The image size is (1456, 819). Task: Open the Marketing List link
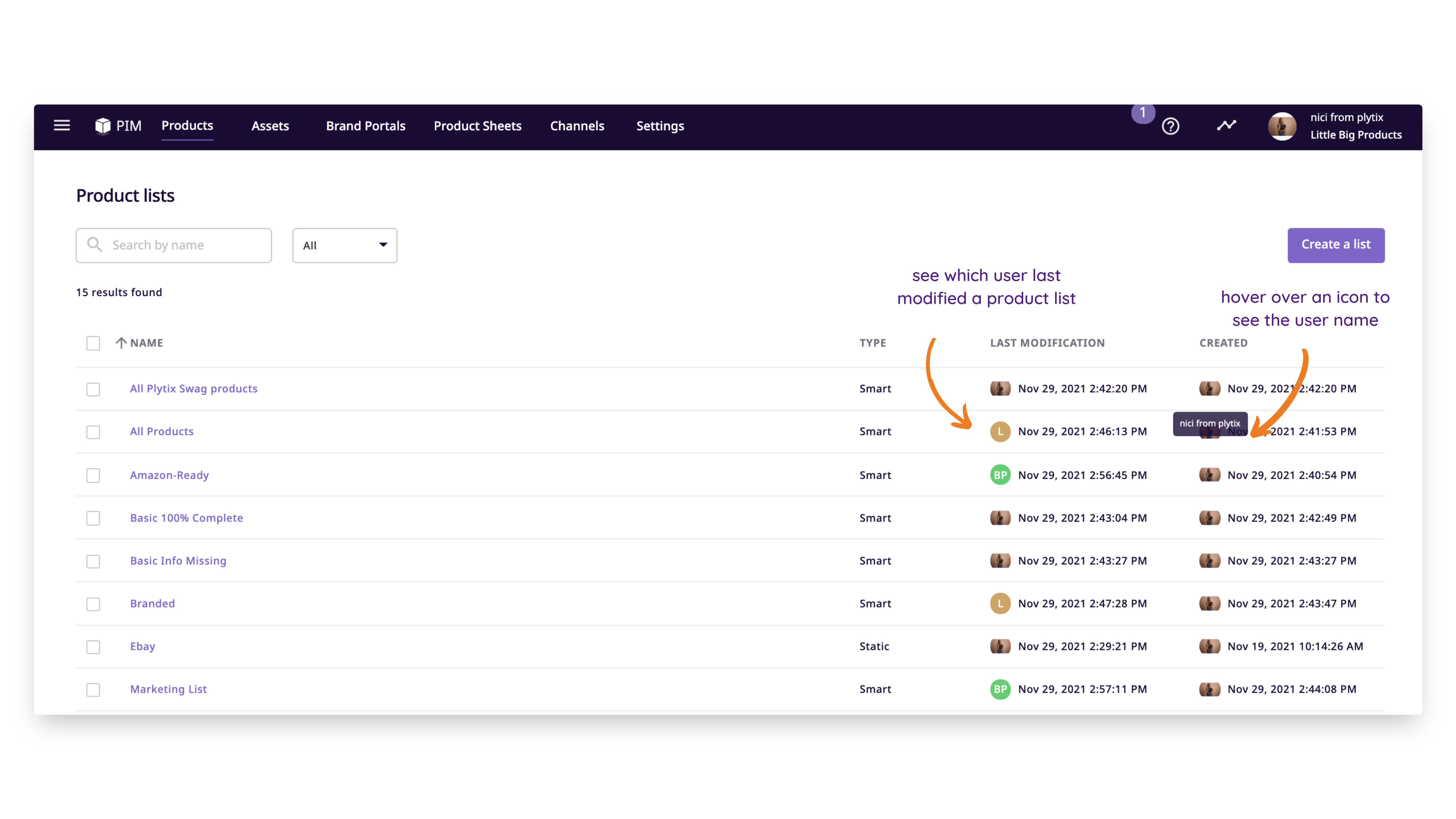point(168,689)
